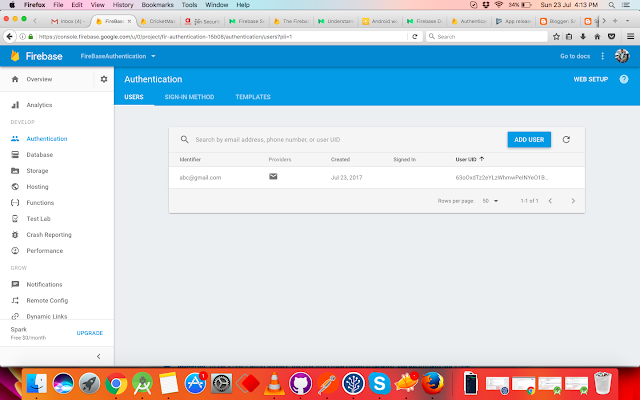The height and width of the screenshot is (400, 640).
Task: Open the Rows per page dropdown
Action: click(x=490, y=201)
